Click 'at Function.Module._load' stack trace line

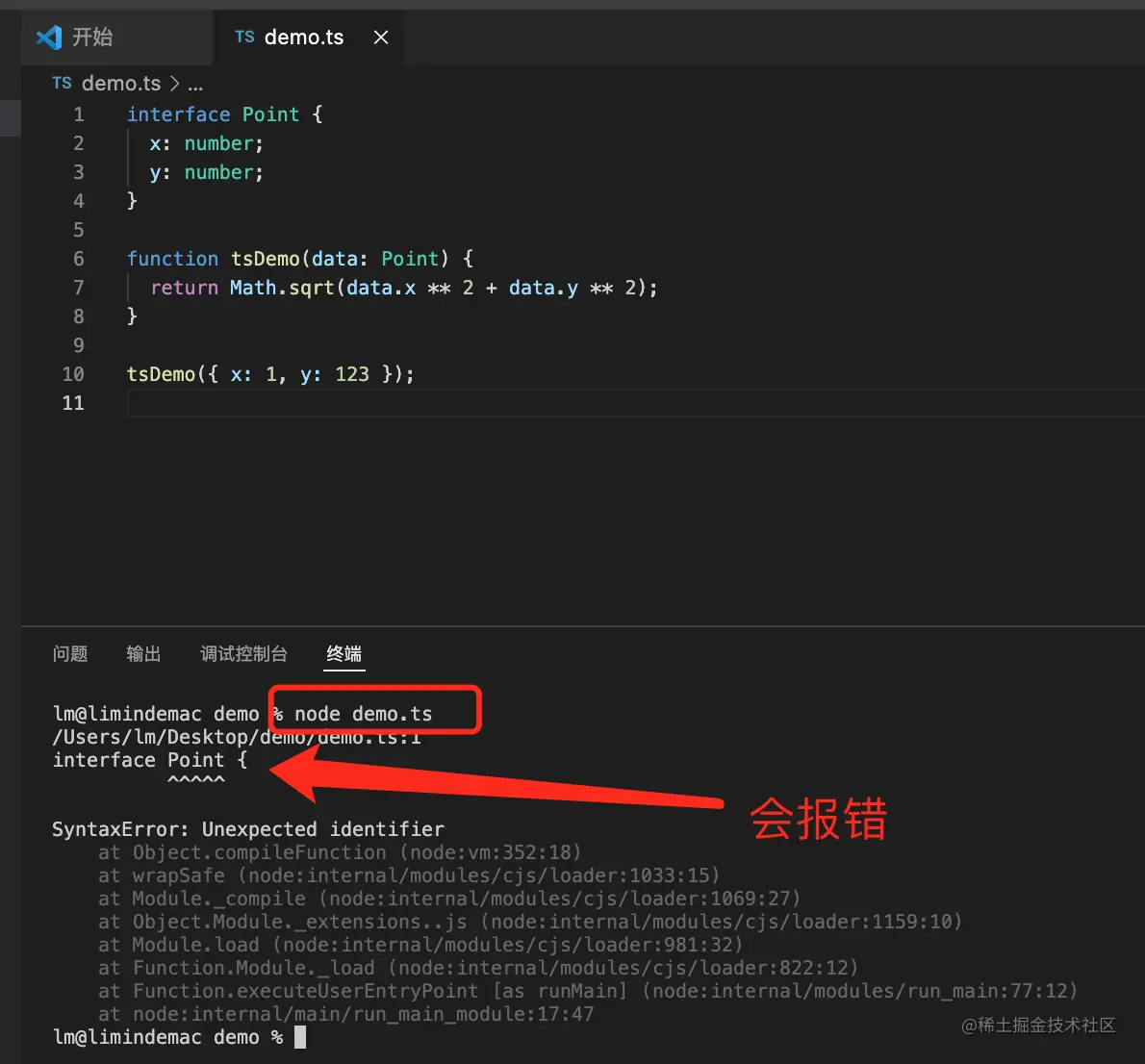point(478,968)
